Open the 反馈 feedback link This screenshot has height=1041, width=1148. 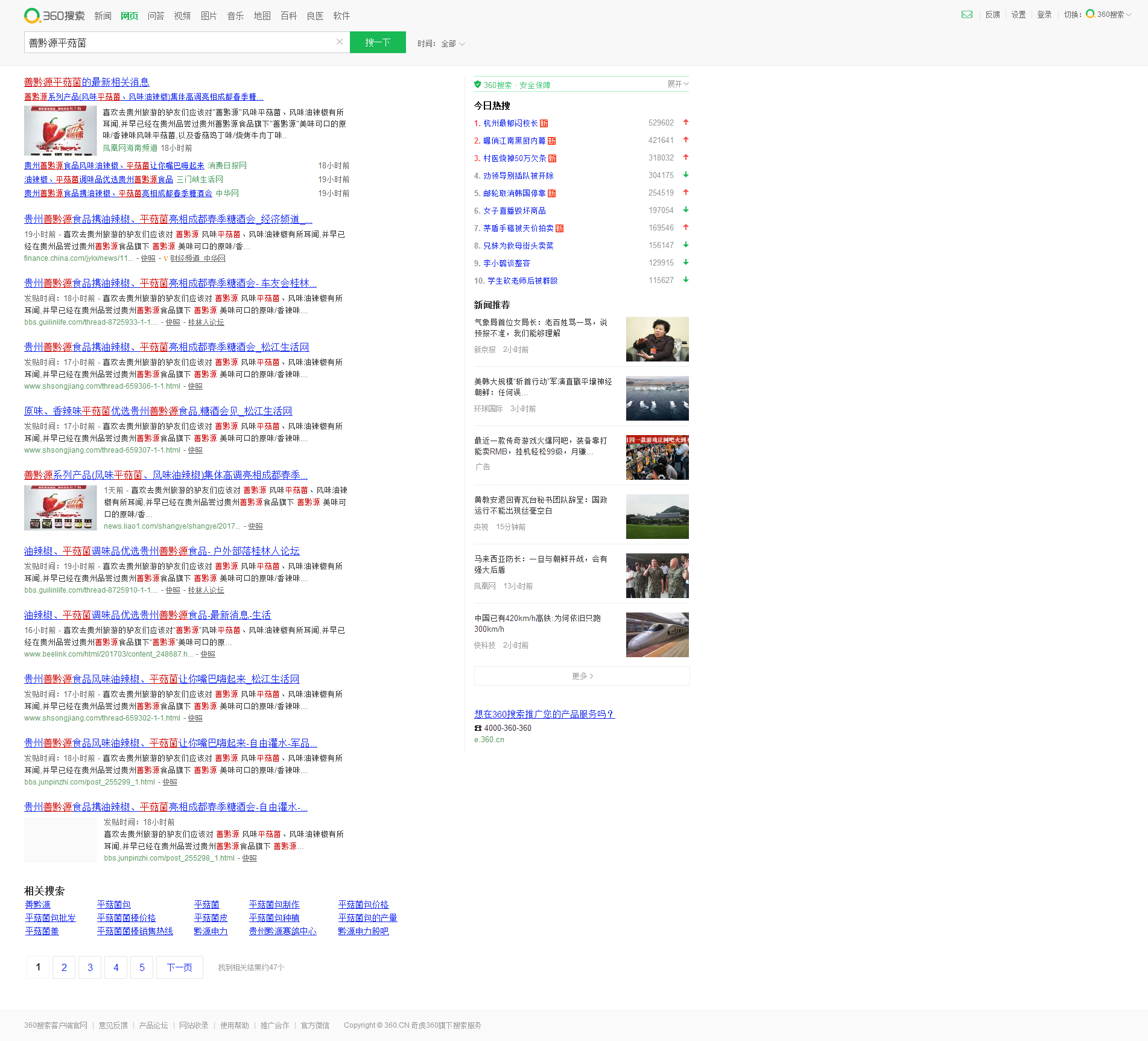(992, 14)
